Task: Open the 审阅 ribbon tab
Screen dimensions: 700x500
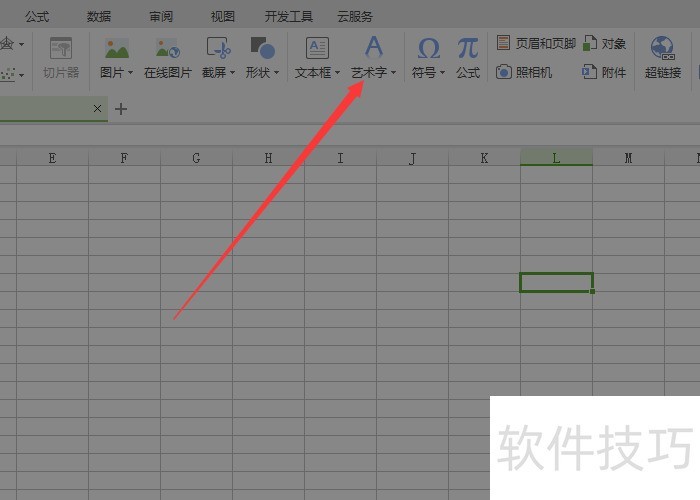Action: click(x=161, y=17)
